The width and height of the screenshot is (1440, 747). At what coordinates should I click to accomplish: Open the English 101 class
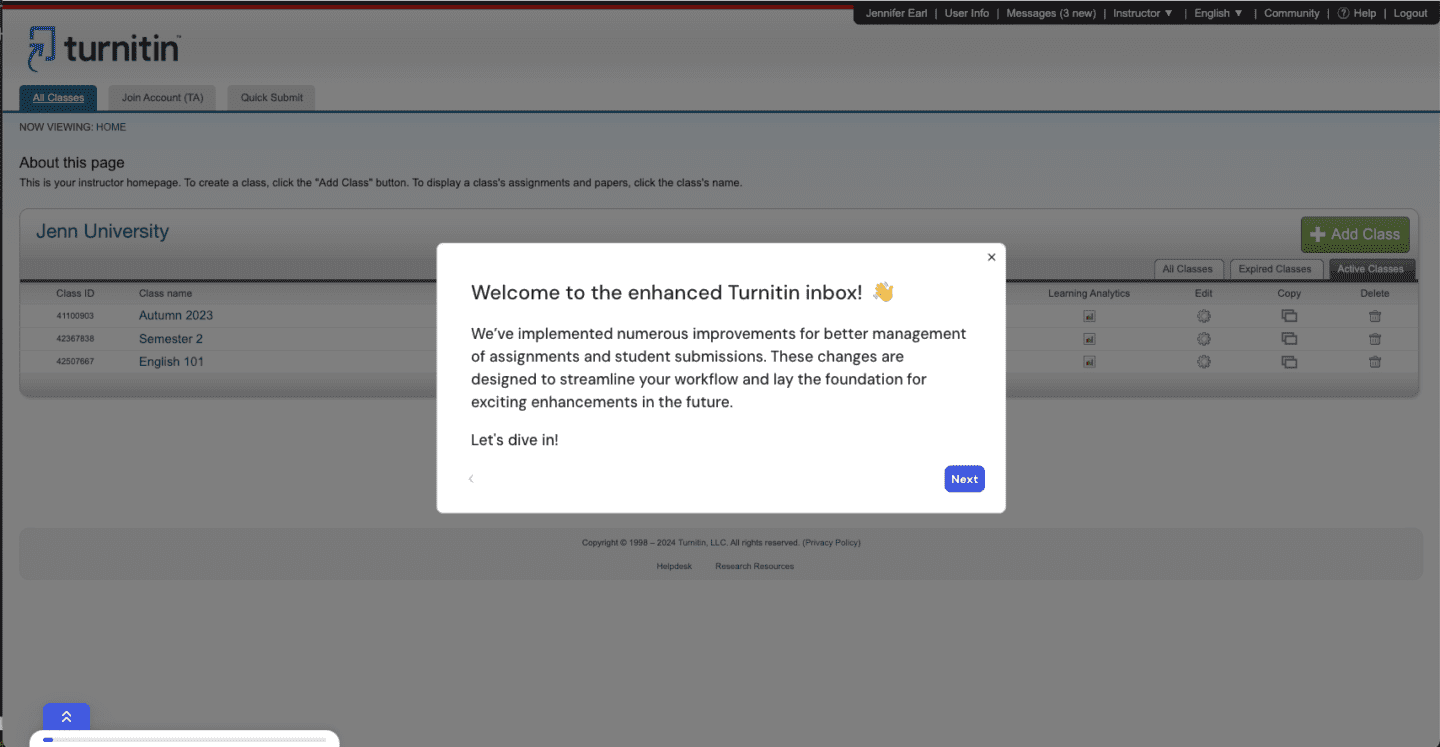[171, 361]
